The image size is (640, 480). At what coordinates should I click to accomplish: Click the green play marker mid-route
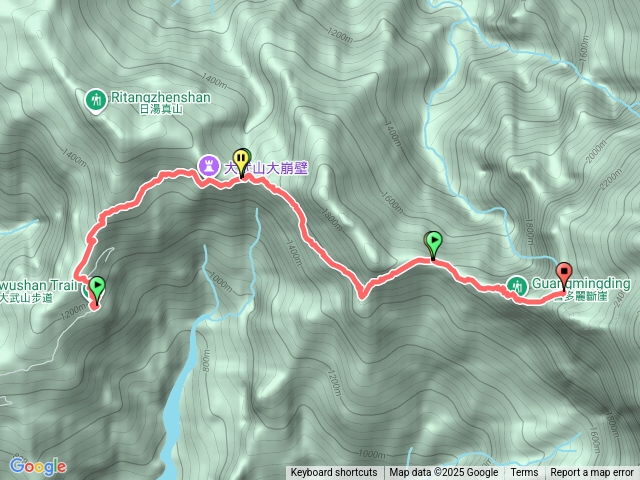coord(433,244)
